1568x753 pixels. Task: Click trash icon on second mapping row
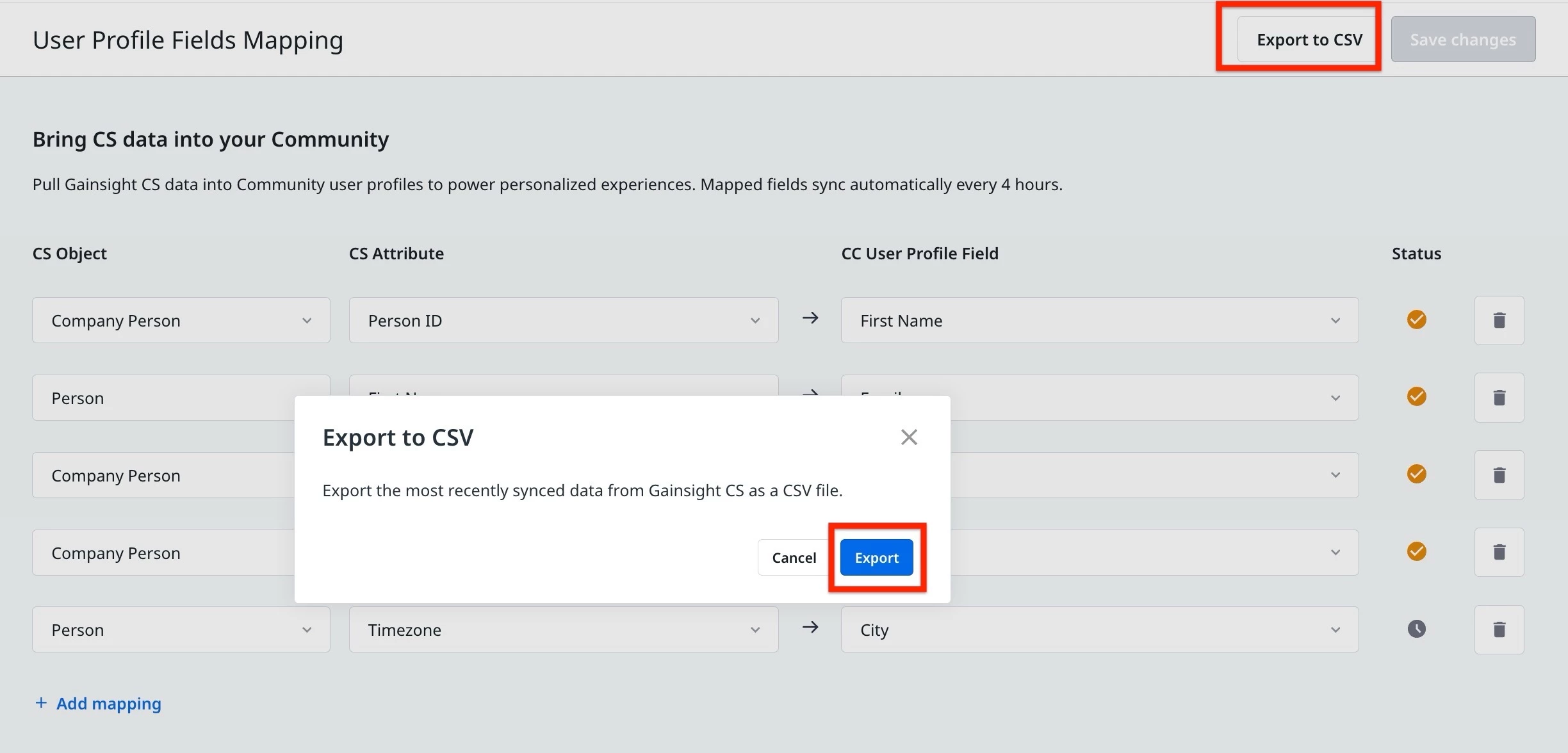(1499, 398)
